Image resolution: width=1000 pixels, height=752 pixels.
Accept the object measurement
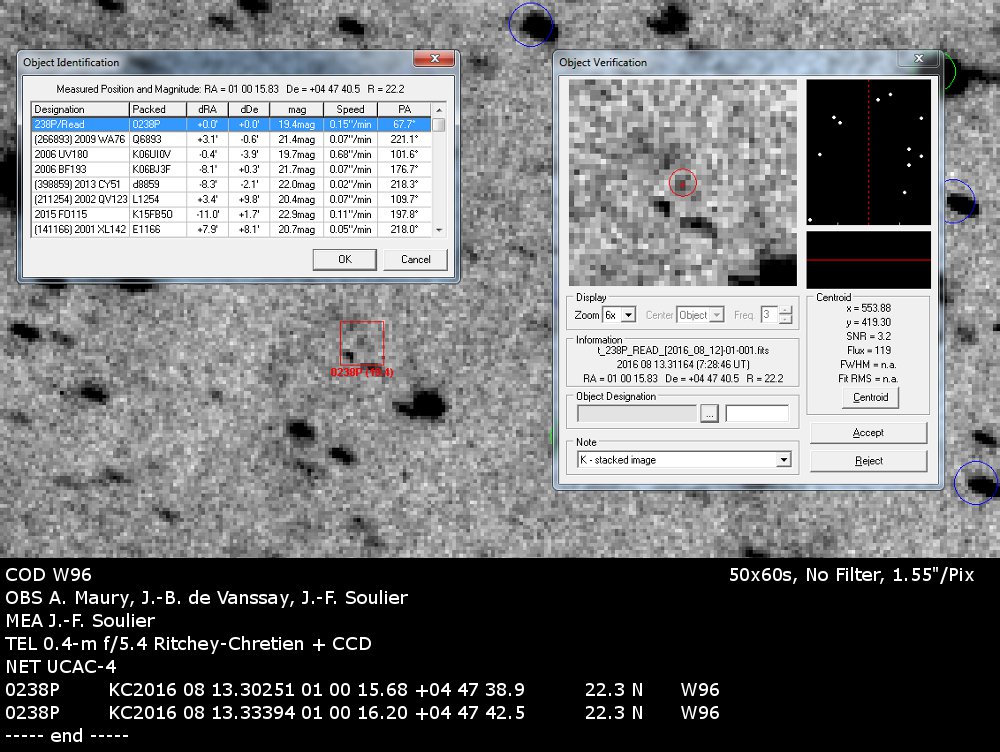point(868,433)
